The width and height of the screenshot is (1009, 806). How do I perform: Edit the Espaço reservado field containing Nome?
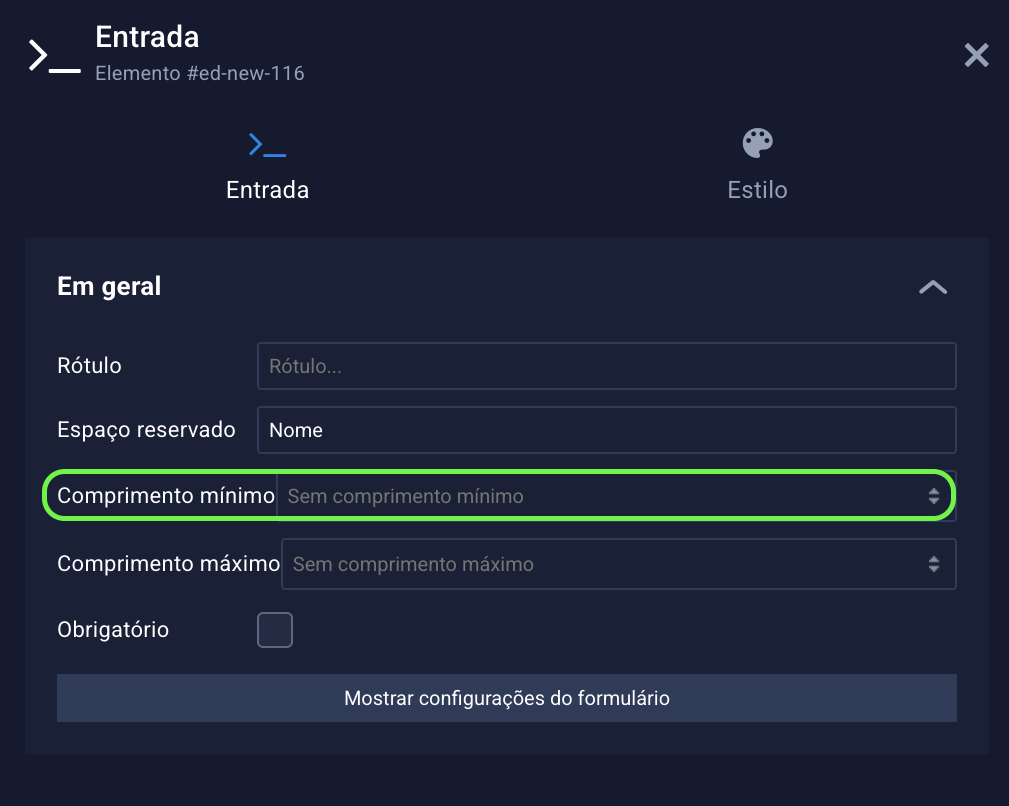tap(606, 430)
